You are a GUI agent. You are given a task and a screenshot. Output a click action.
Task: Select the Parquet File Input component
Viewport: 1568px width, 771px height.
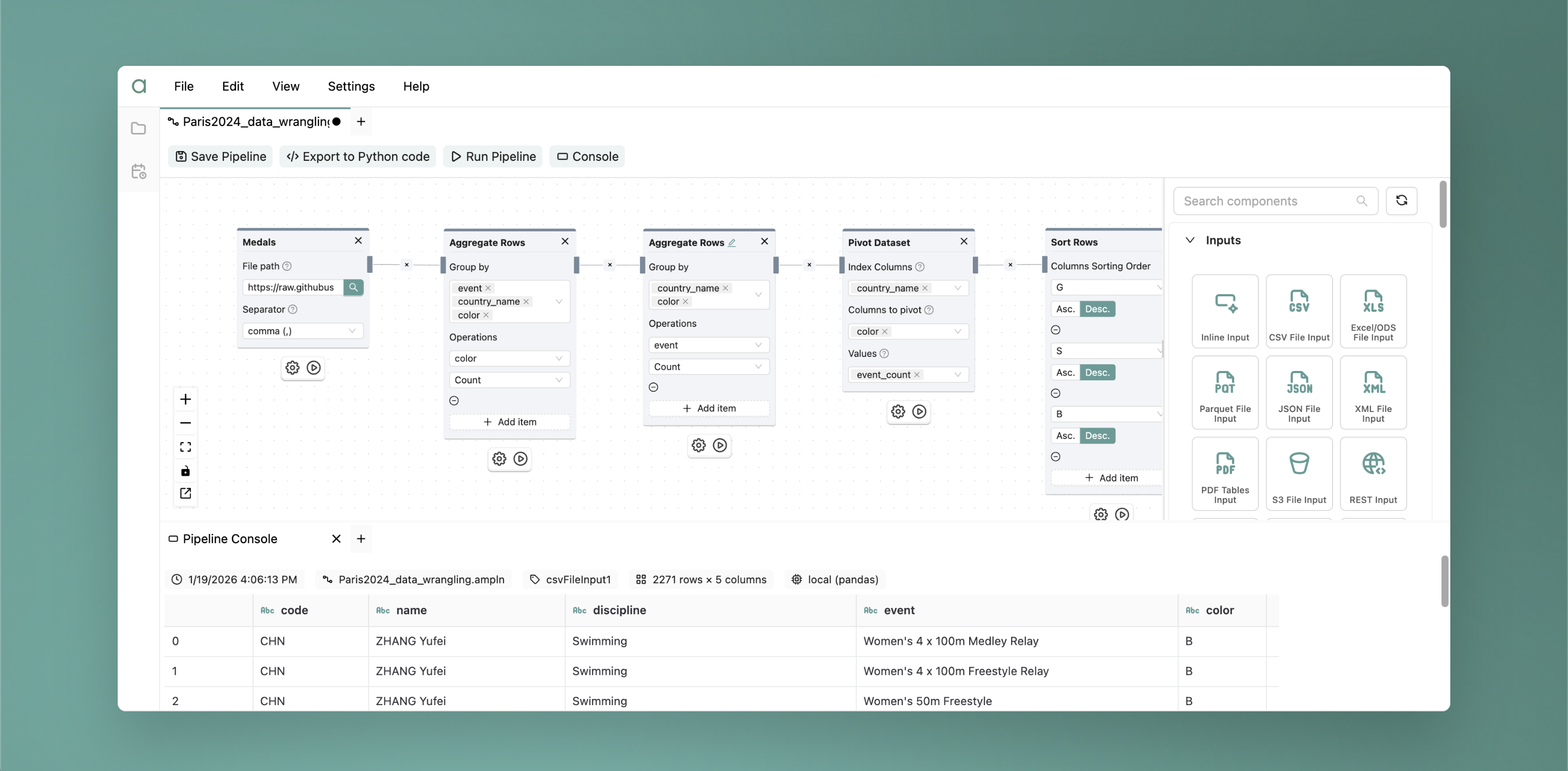[1225, 393]
